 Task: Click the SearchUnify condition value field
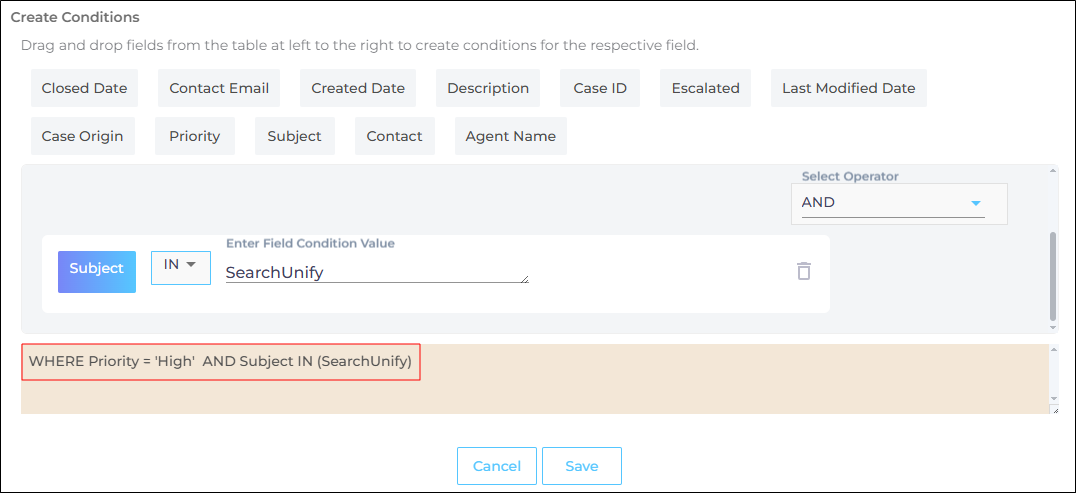pyautogui.click(x=376, y=272)
